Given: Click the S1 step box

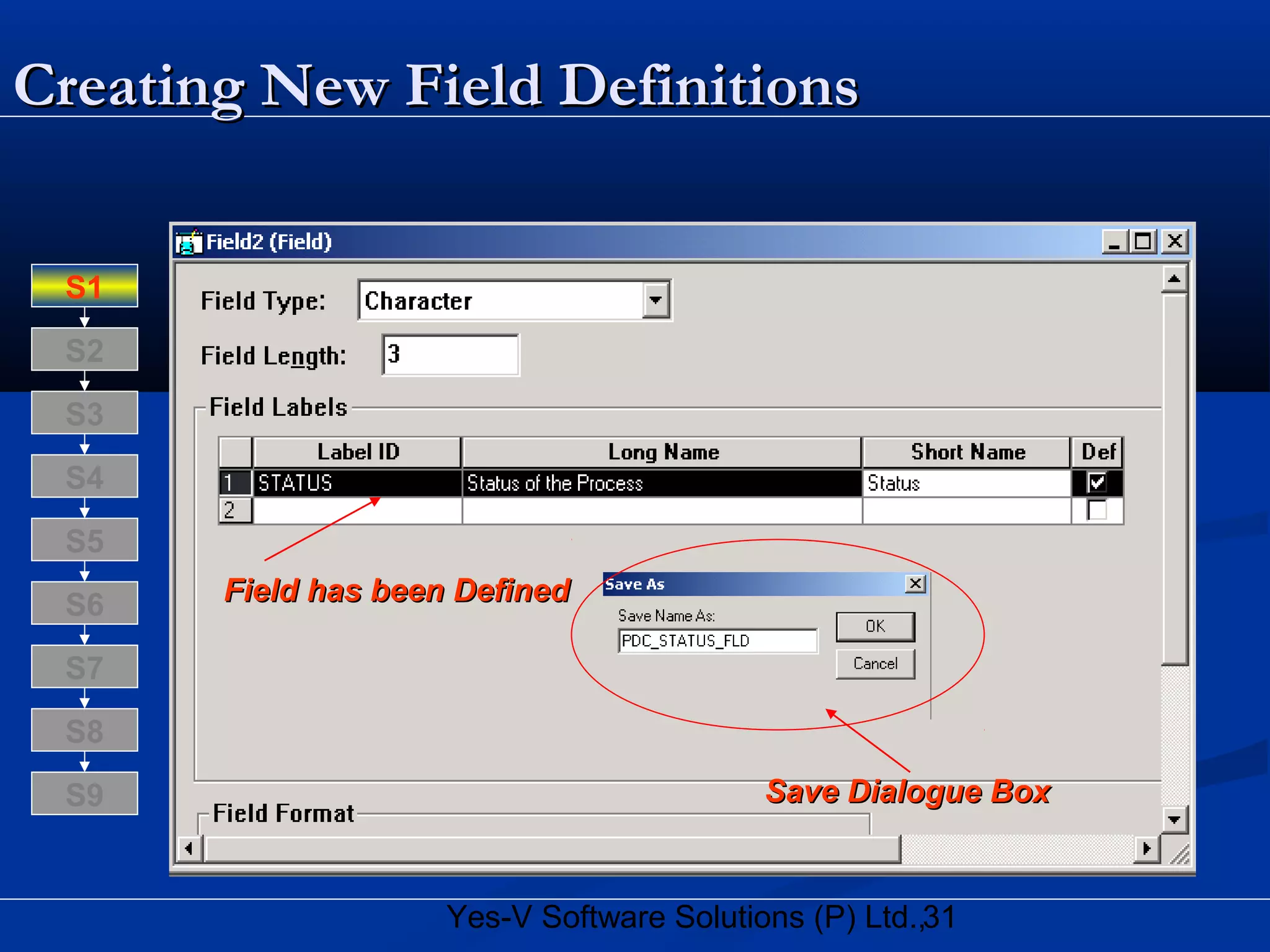Looking at the screenshot, I should [84, 286].
